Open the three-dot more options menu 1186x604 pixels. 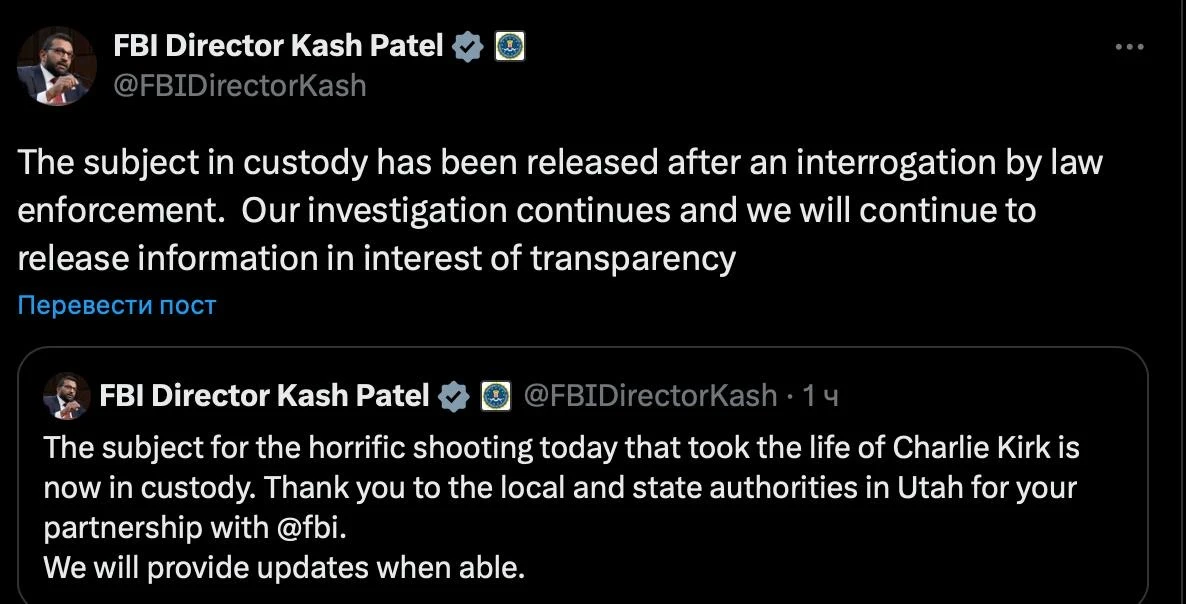[x=1128, y=47]
